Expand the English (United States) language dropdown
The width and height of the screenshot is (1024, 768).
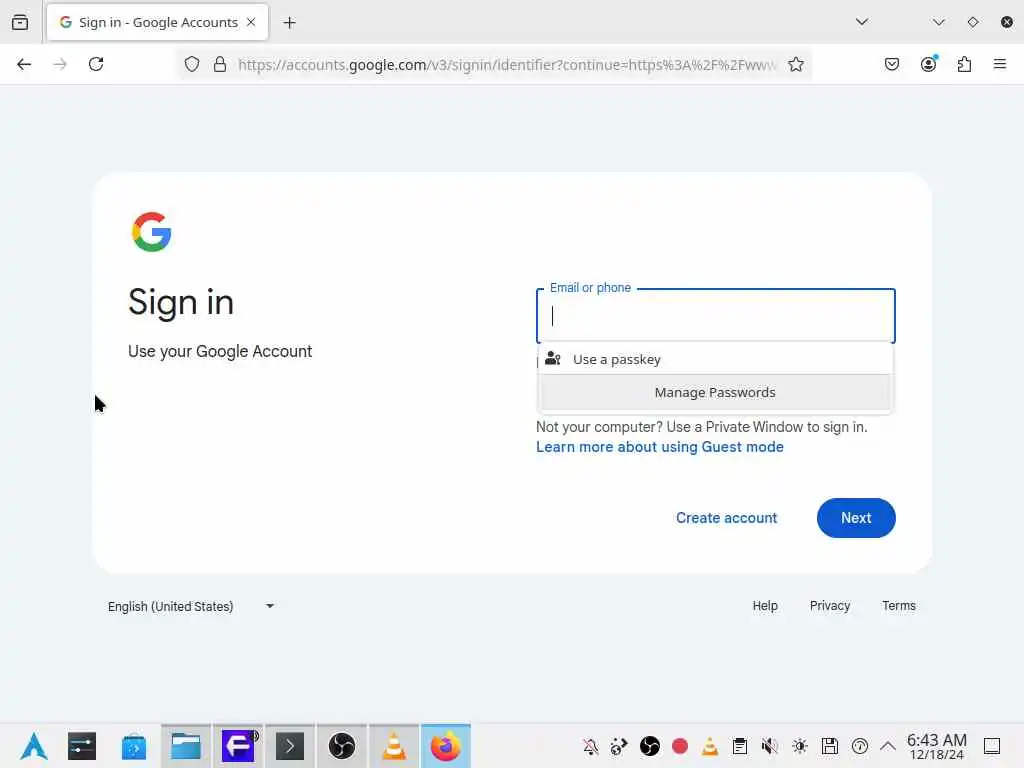(191, 606)
